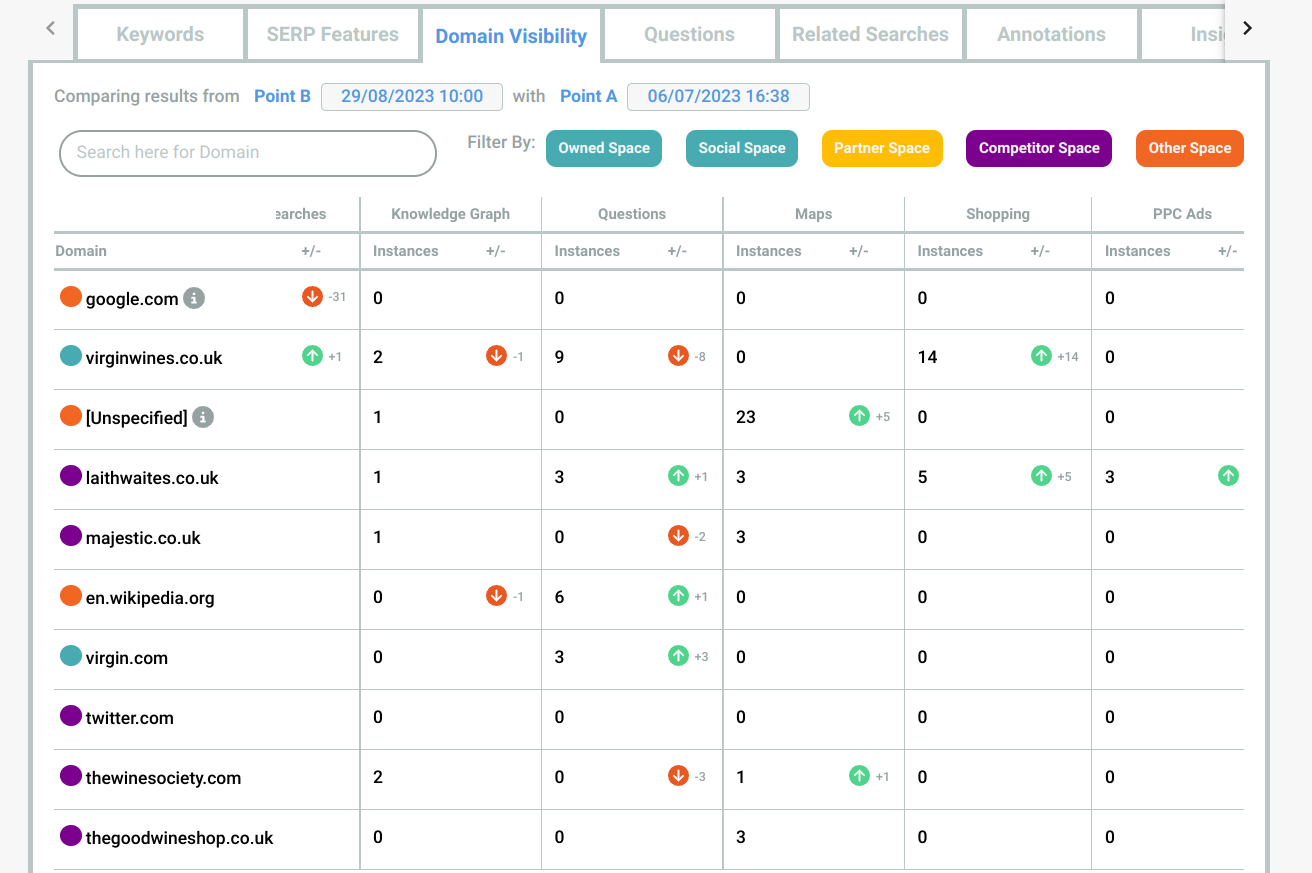This screenshot has width=1312, height=873.
Task: Click the info icon next to google.com
Action: 194,298
